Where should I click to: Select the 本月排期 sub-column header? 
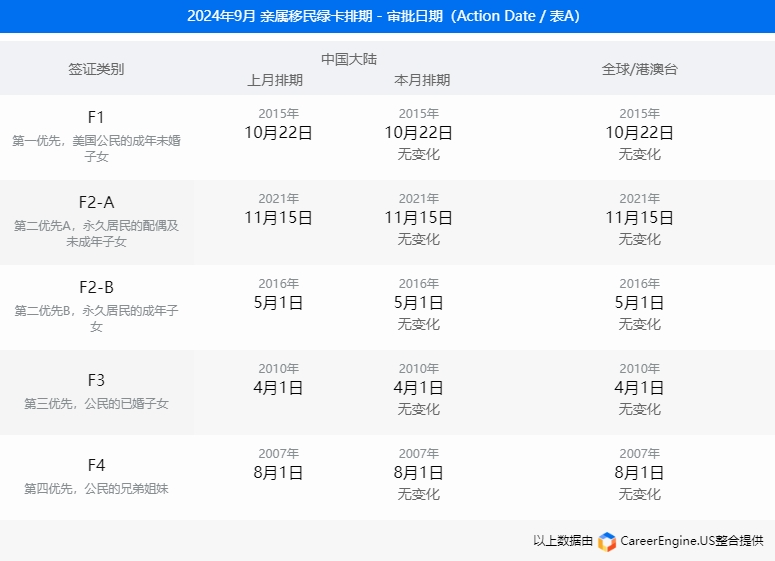click(x=422, y=80)
